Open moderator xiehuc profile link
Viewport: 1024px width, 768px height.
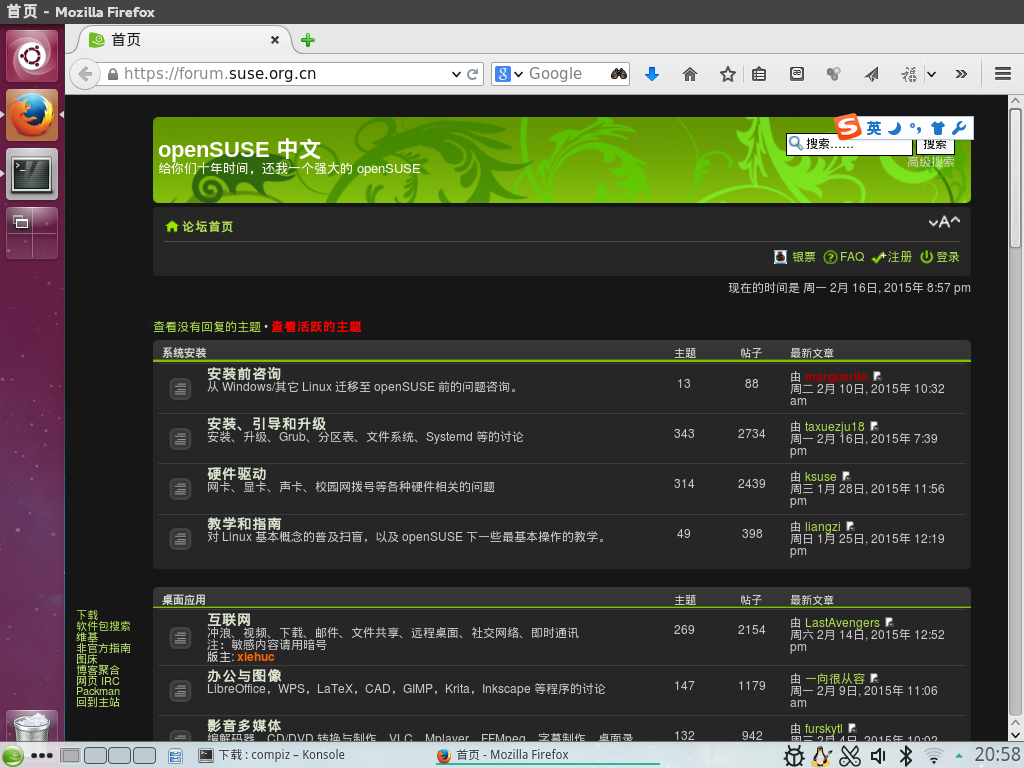pos(255,657)
